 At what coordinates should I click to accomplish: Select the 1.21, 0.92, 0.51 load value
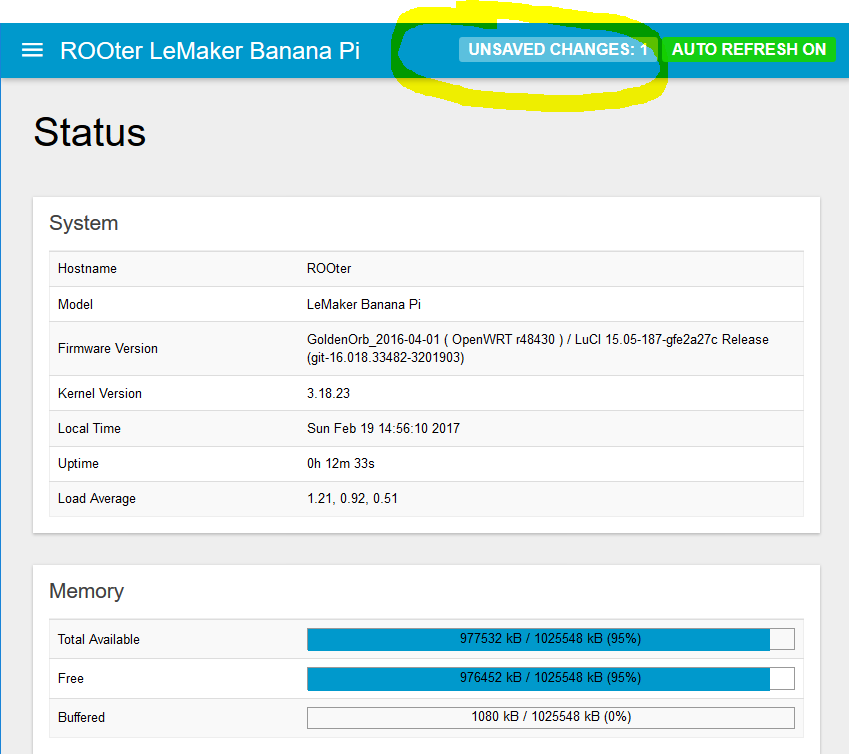coord(352,499)
